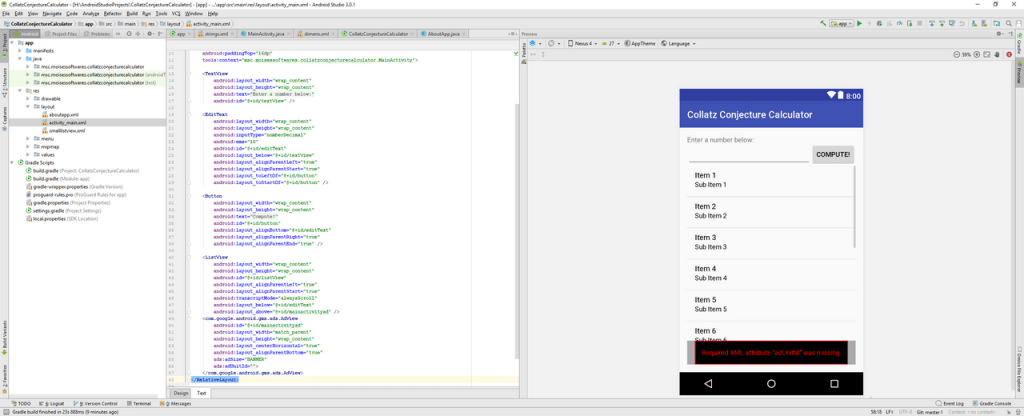
Task: Open the project structure icon in main toolbar
Action: coord(996,24)
